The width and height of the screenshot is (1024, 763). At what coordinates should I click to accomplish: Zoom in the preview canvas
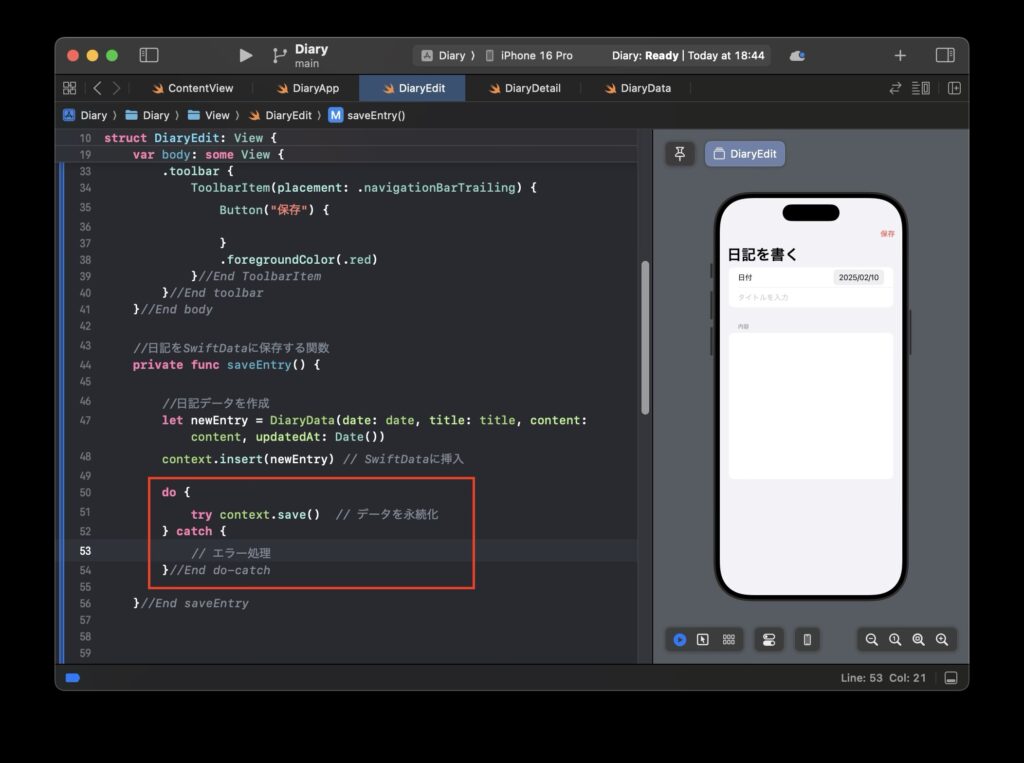(942, 640)
